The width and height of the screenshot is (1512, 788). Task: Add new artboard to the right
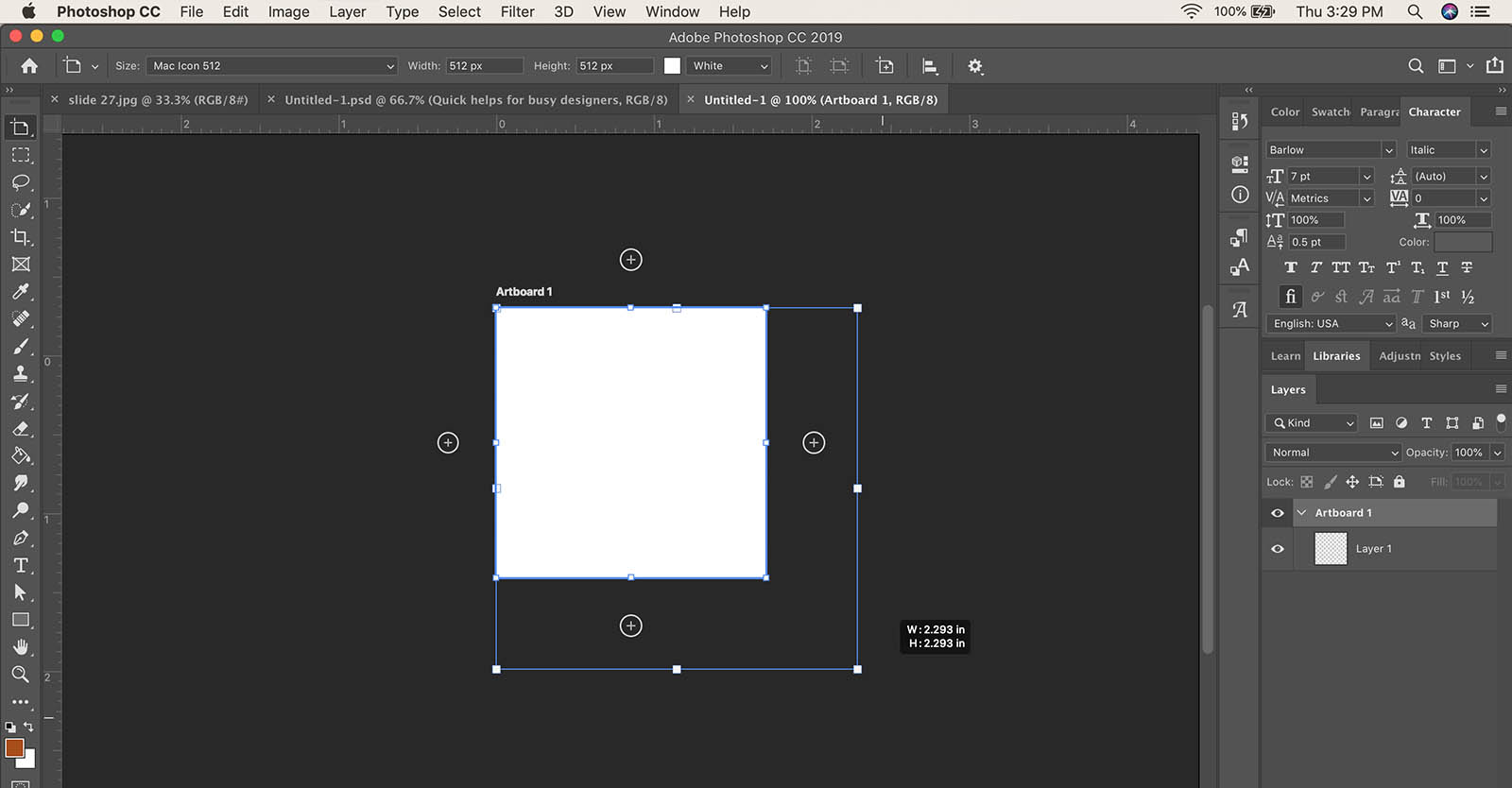click(x=814, y=443)
